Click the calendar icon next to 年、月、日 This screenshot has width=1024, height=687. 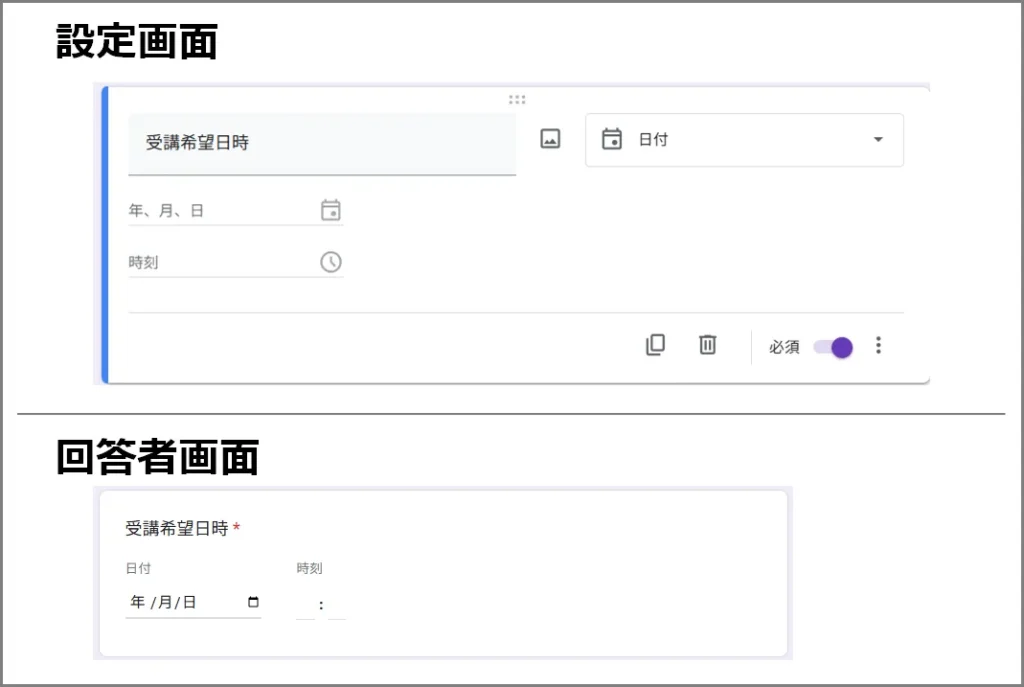pos(331,210)
